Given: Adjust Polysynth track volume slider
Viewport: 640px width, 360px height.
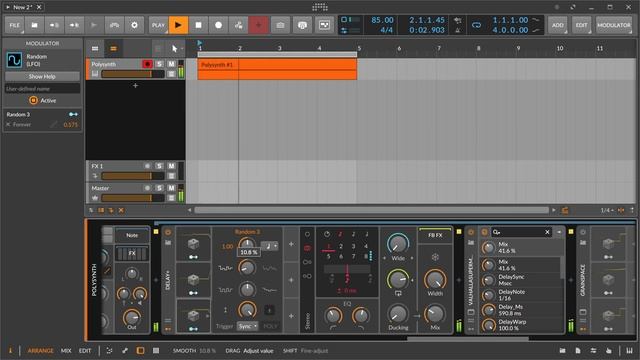Looking at the screenshot, I should tap(133, 74).
